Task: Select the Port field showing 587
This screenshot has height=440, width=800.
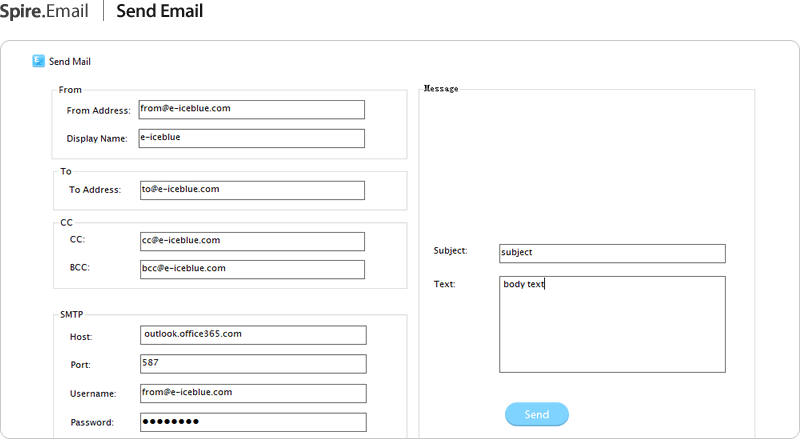Action: pos(253,363)
